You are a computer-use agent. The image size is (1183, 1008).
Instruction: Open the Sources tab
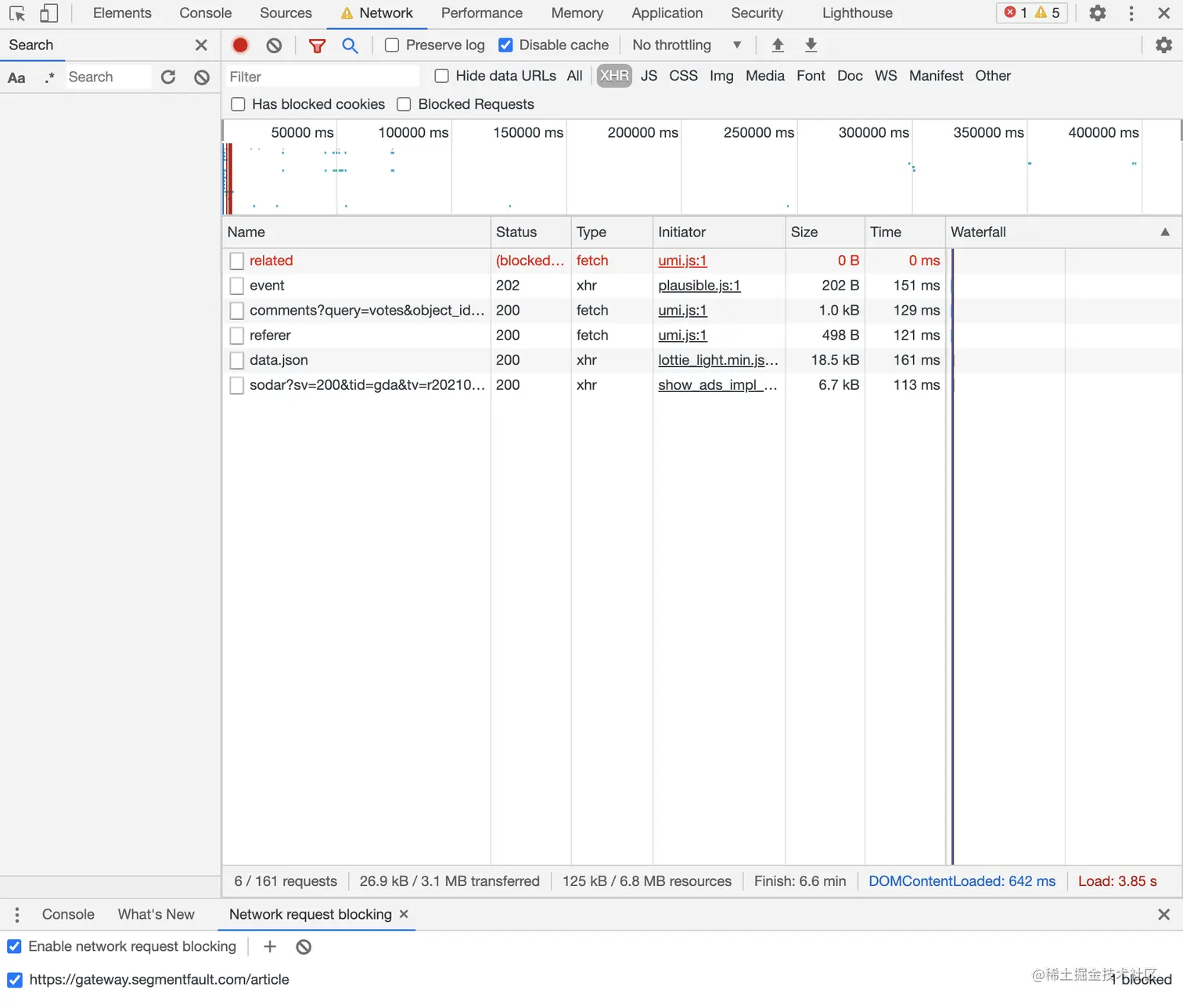pos(286,13)
